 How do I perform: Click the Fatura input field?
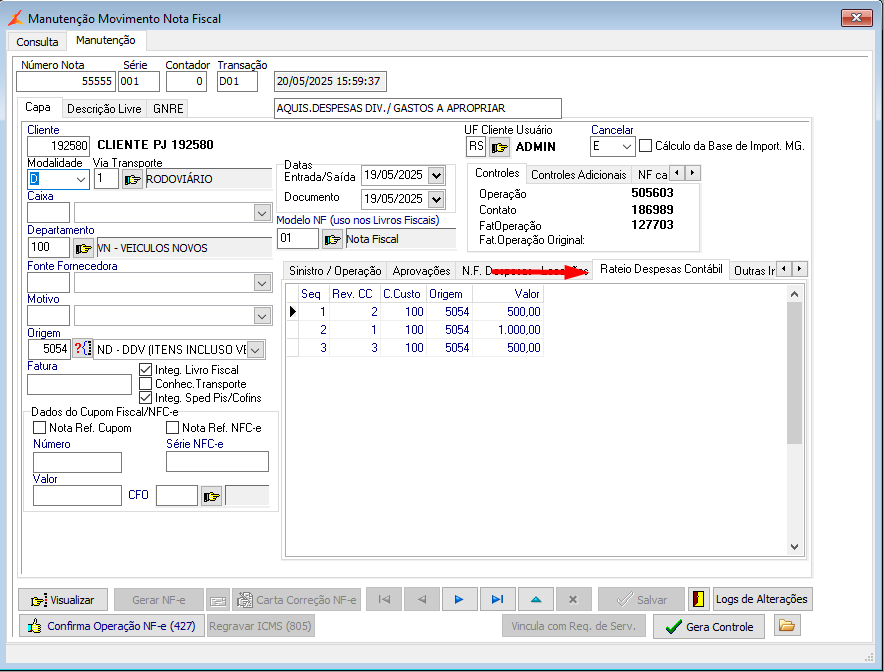(79, 385)
